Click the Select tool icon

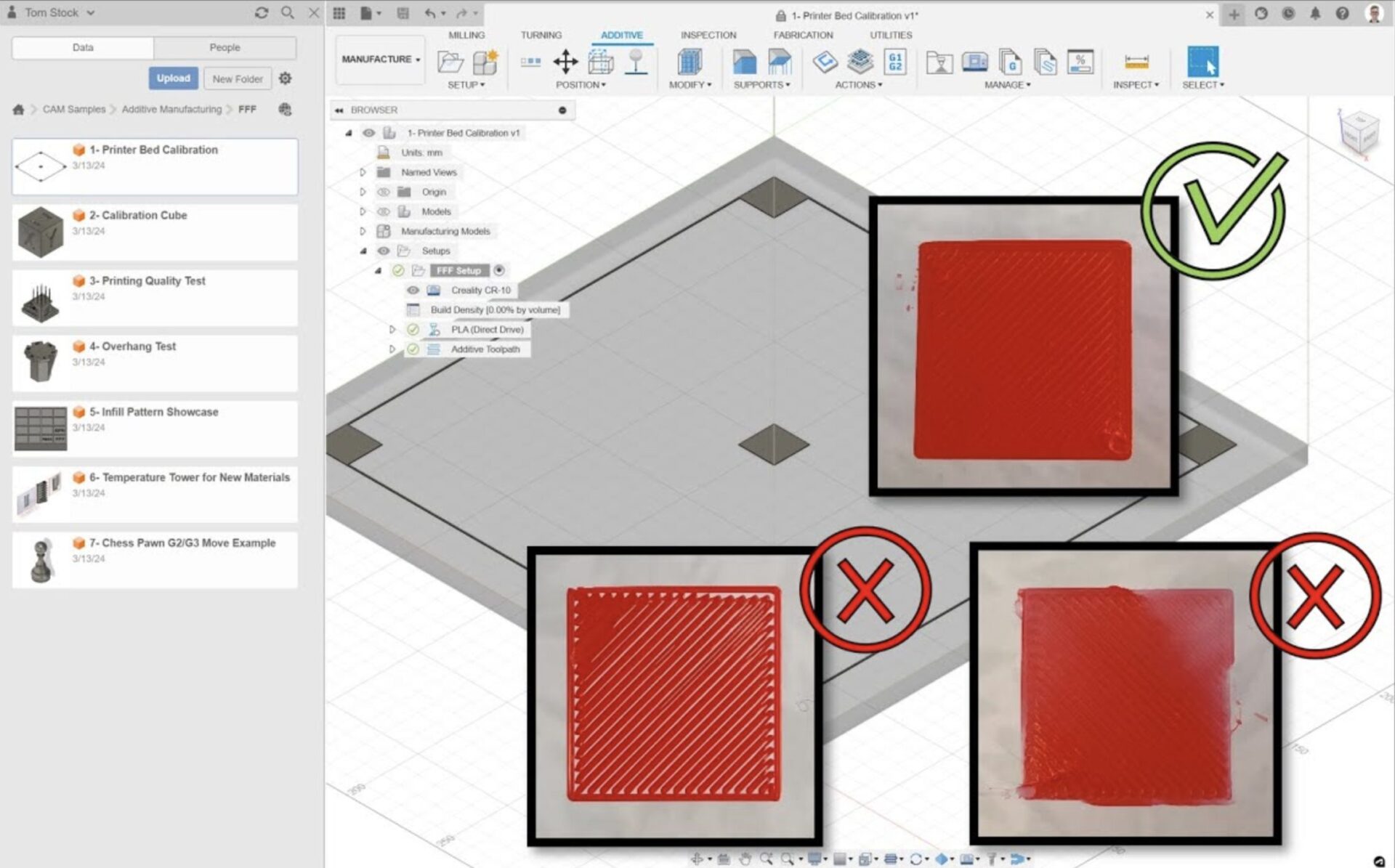tap(1203, 62)
